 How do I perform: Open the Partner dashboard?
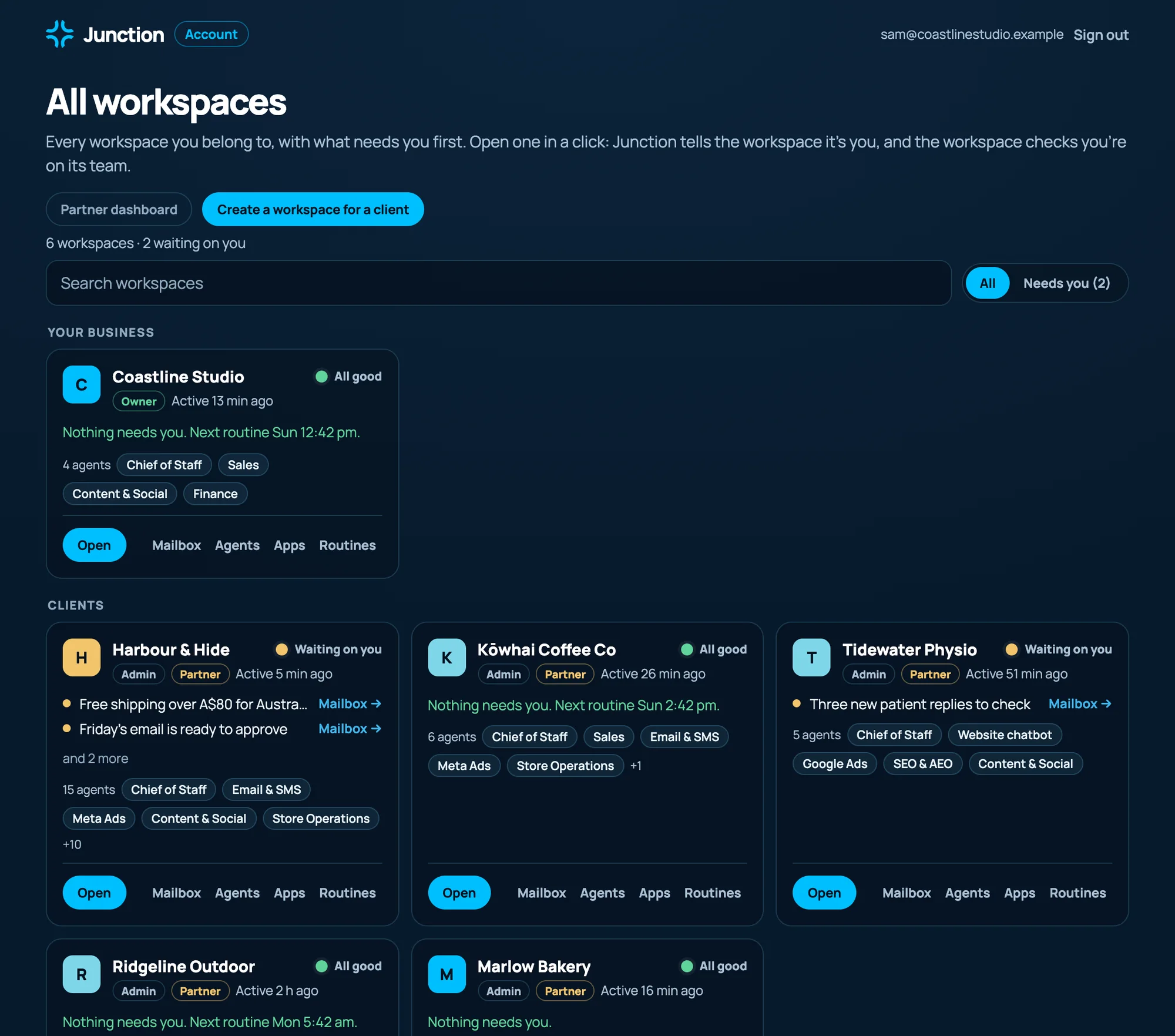pos(119,209)
